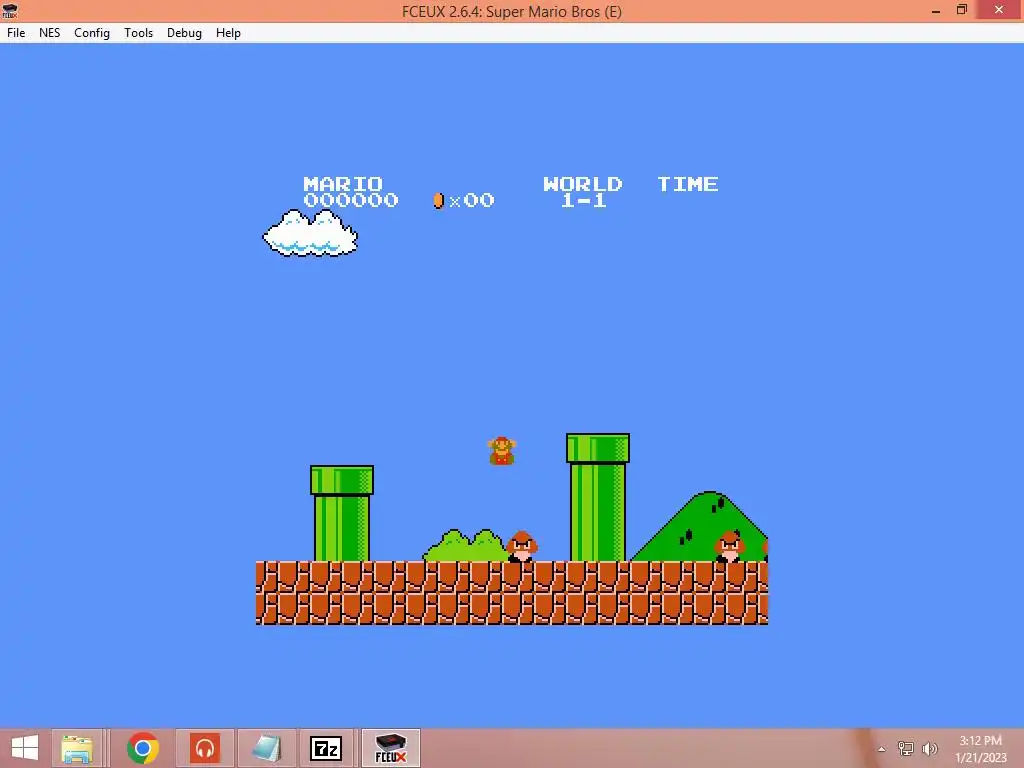This screenshot has width=1024, height=768.
Task: Click the FCEUX title bar app icon
Action: click(10, 10)
